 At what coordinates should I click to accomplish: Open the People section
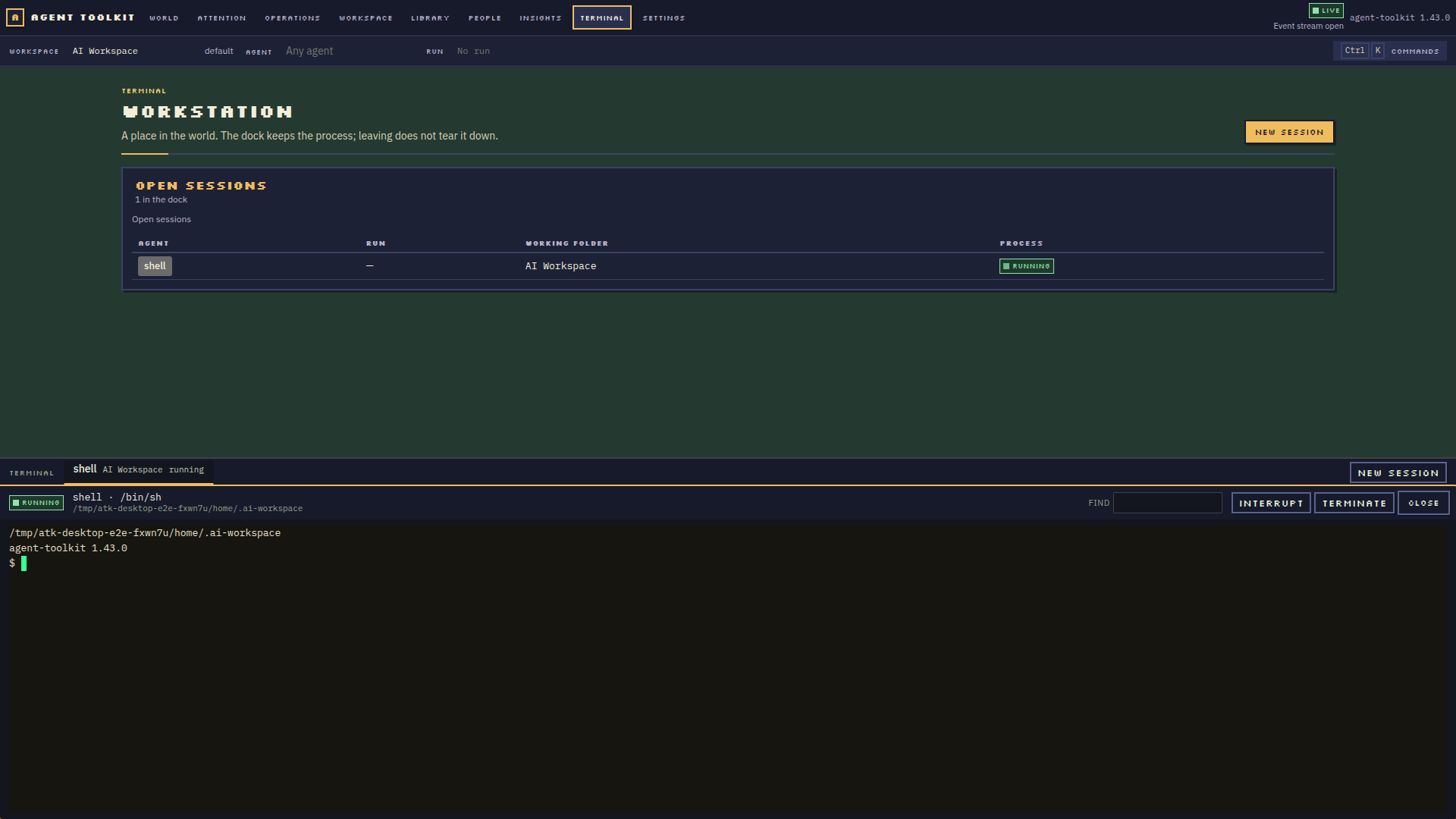(485, 18)
